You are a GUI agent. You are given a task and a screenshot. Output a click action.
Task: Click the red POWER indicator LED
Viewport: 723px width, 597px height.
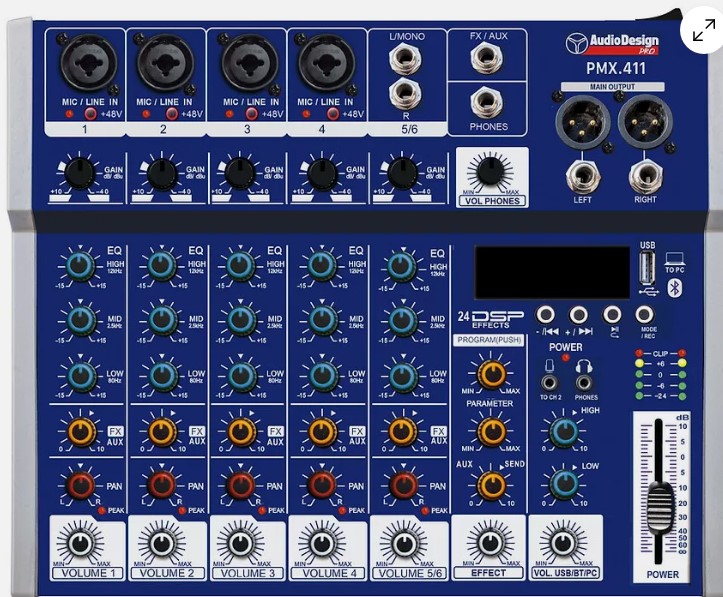click(x=565, y=358)
